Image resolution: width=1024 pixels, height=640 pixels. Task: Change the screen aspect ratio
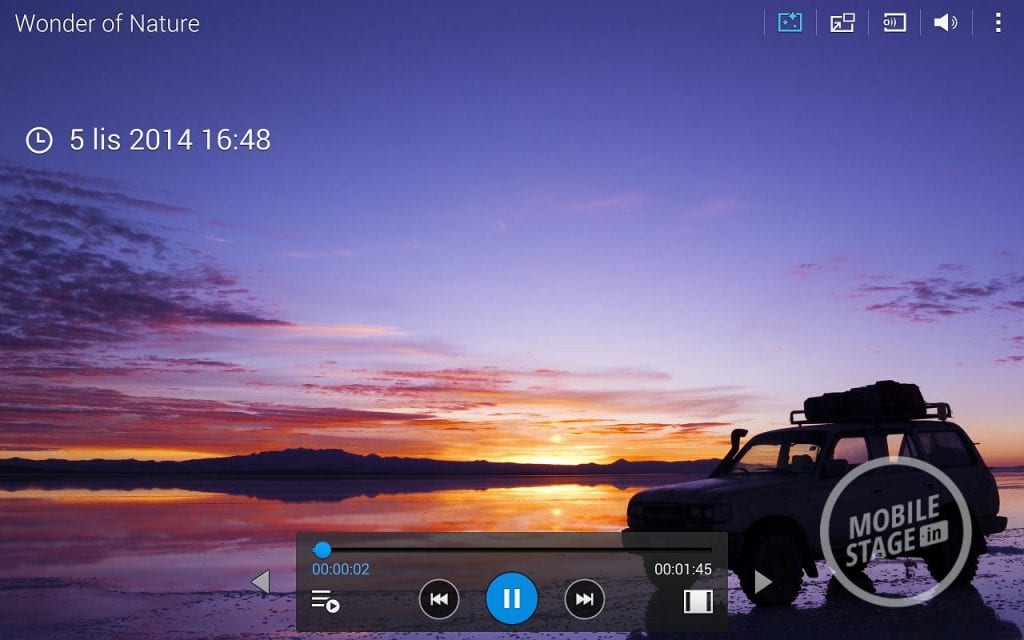coord(698,600)
